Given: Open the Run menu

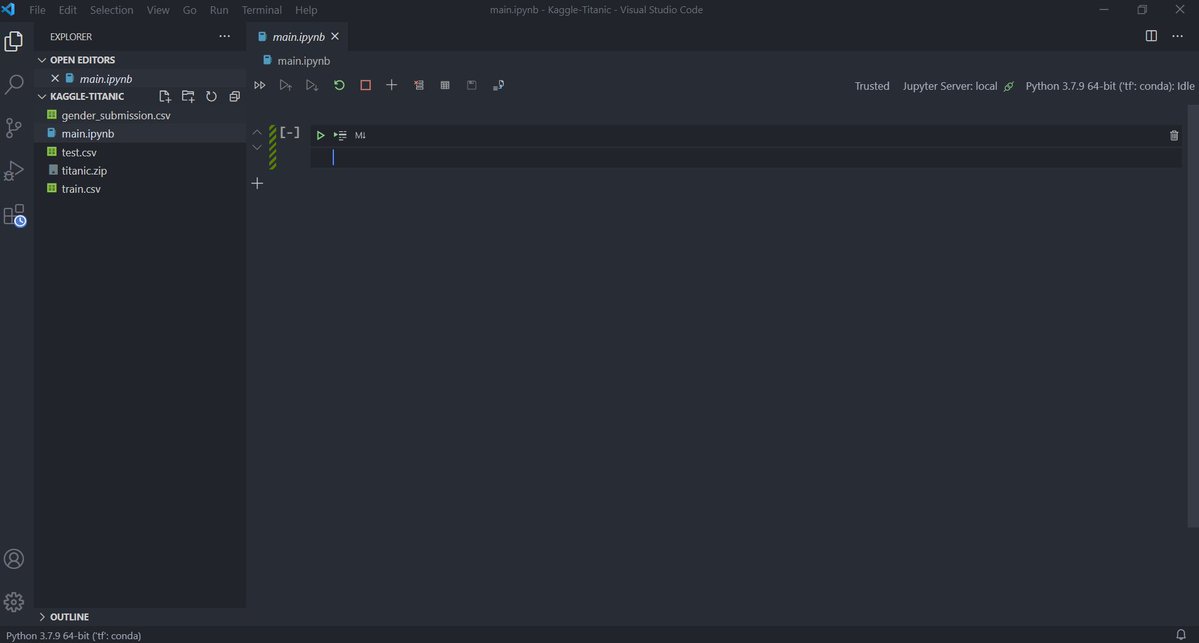Looking at the screenshot, I should click(219, 10).
